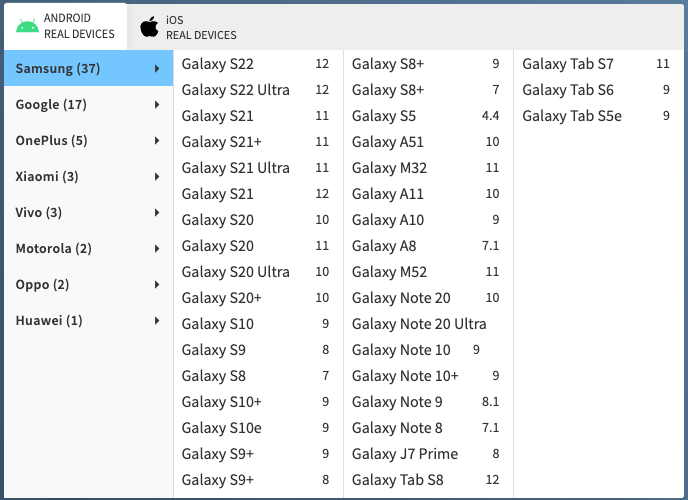Expand the Samsung (37) arrow
This screenshot has width=688, height=500.
point(157,68)
